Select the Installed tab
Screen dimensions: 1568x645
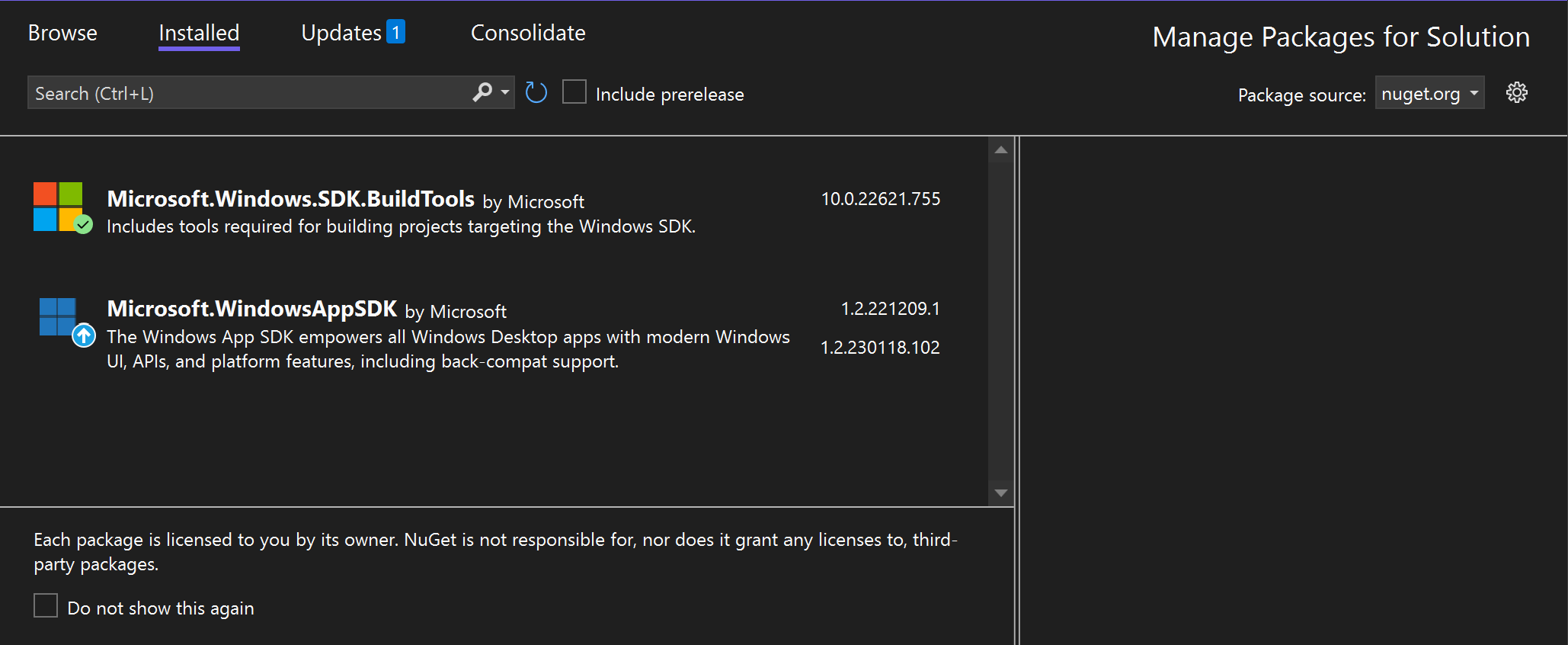point(199,33)
